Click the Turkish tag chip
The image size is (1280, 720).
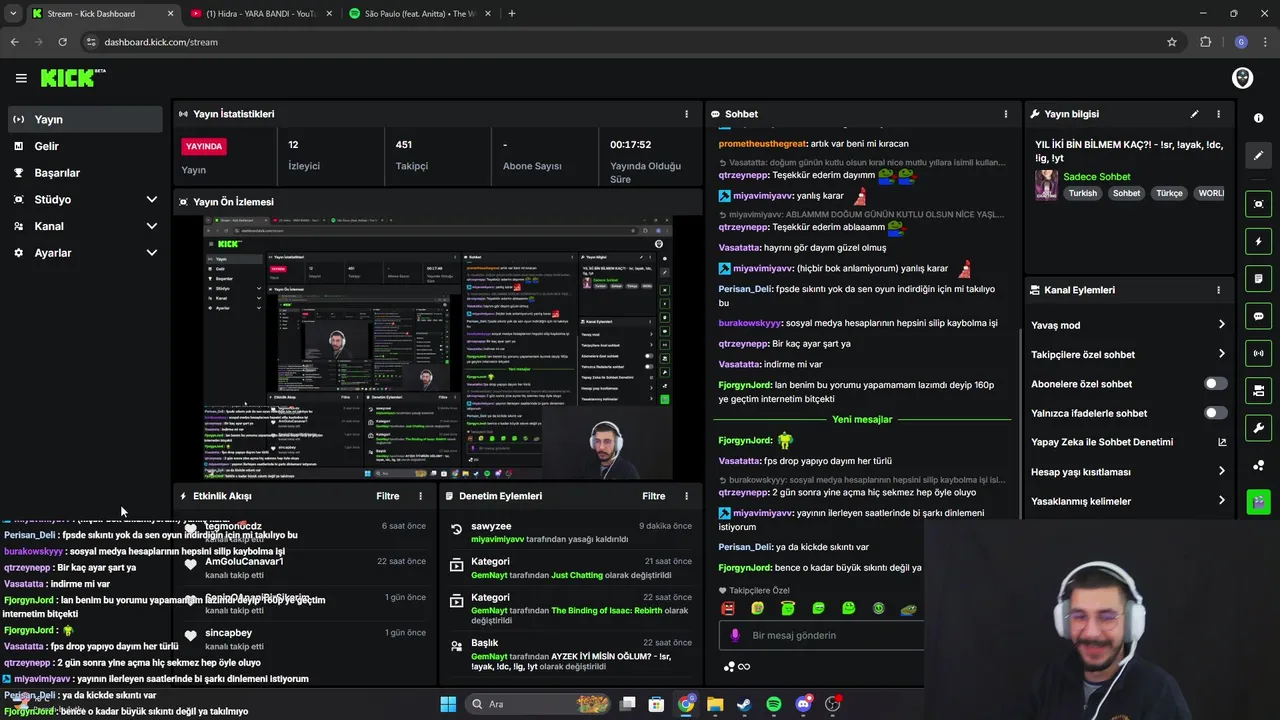(x=1083, y=193)
